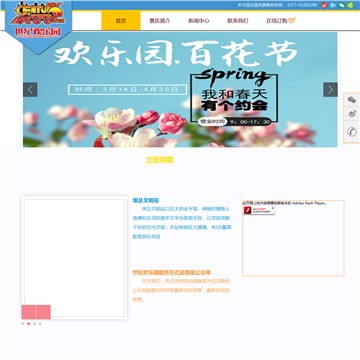This screenshot has height=360, width=360.
Task: Select the first carousel dot below image
Action: [x=23, y=323]
